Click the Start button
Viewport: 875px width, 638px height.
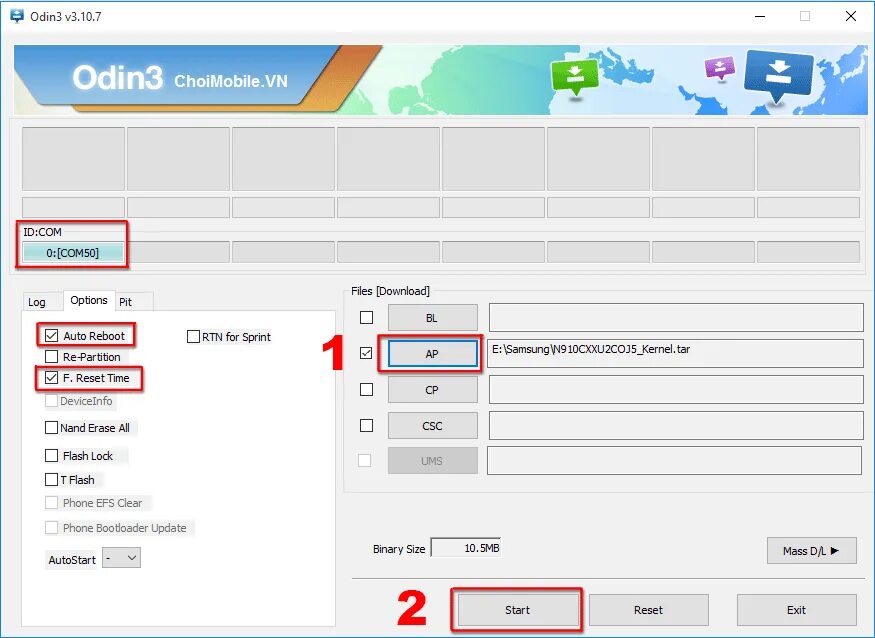point(517,610)
